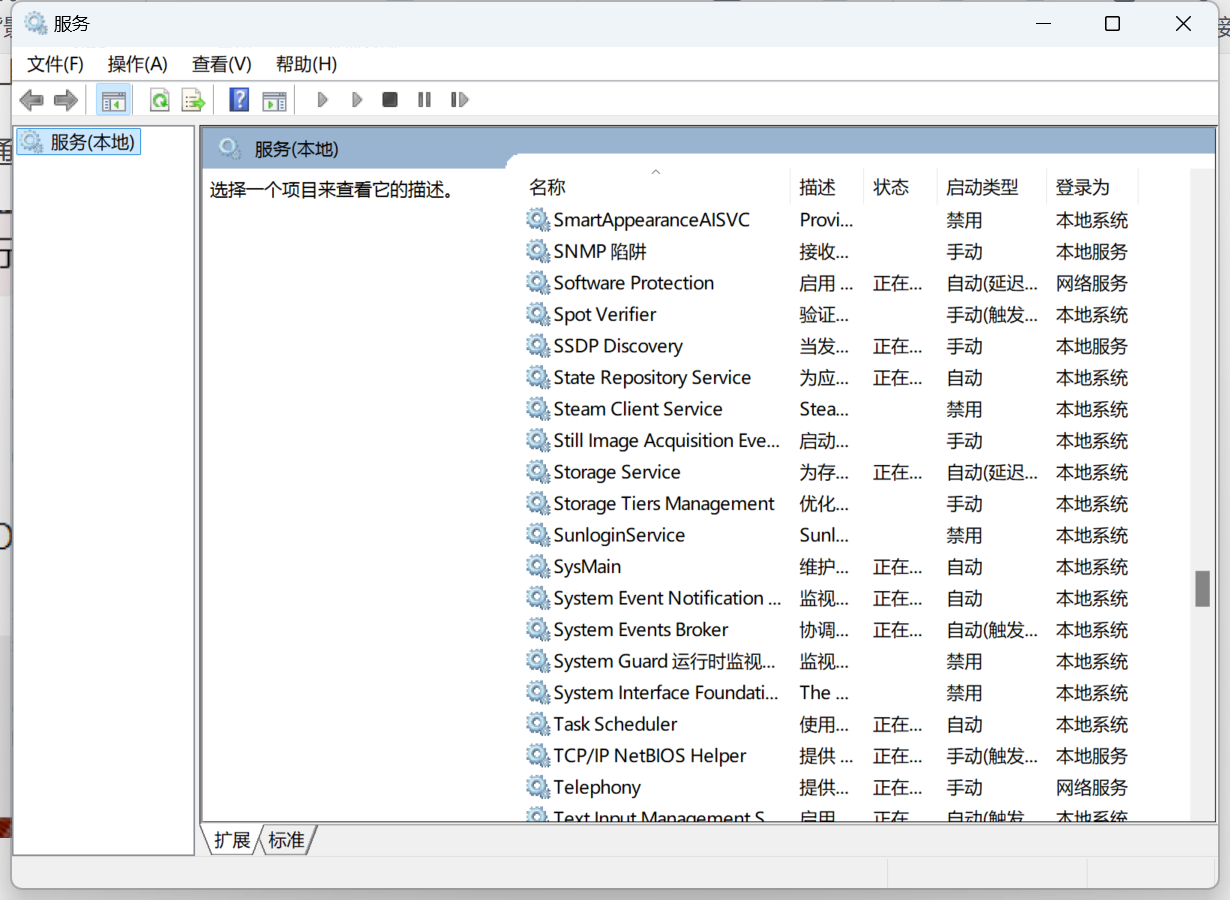
Task: Toggle Show/Hide console tree icon
Action: 114,100
